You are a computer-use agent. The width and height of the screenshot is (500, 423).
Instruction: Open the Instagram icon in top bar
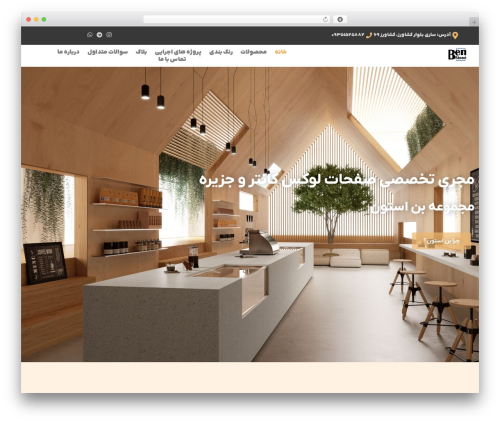109,35
